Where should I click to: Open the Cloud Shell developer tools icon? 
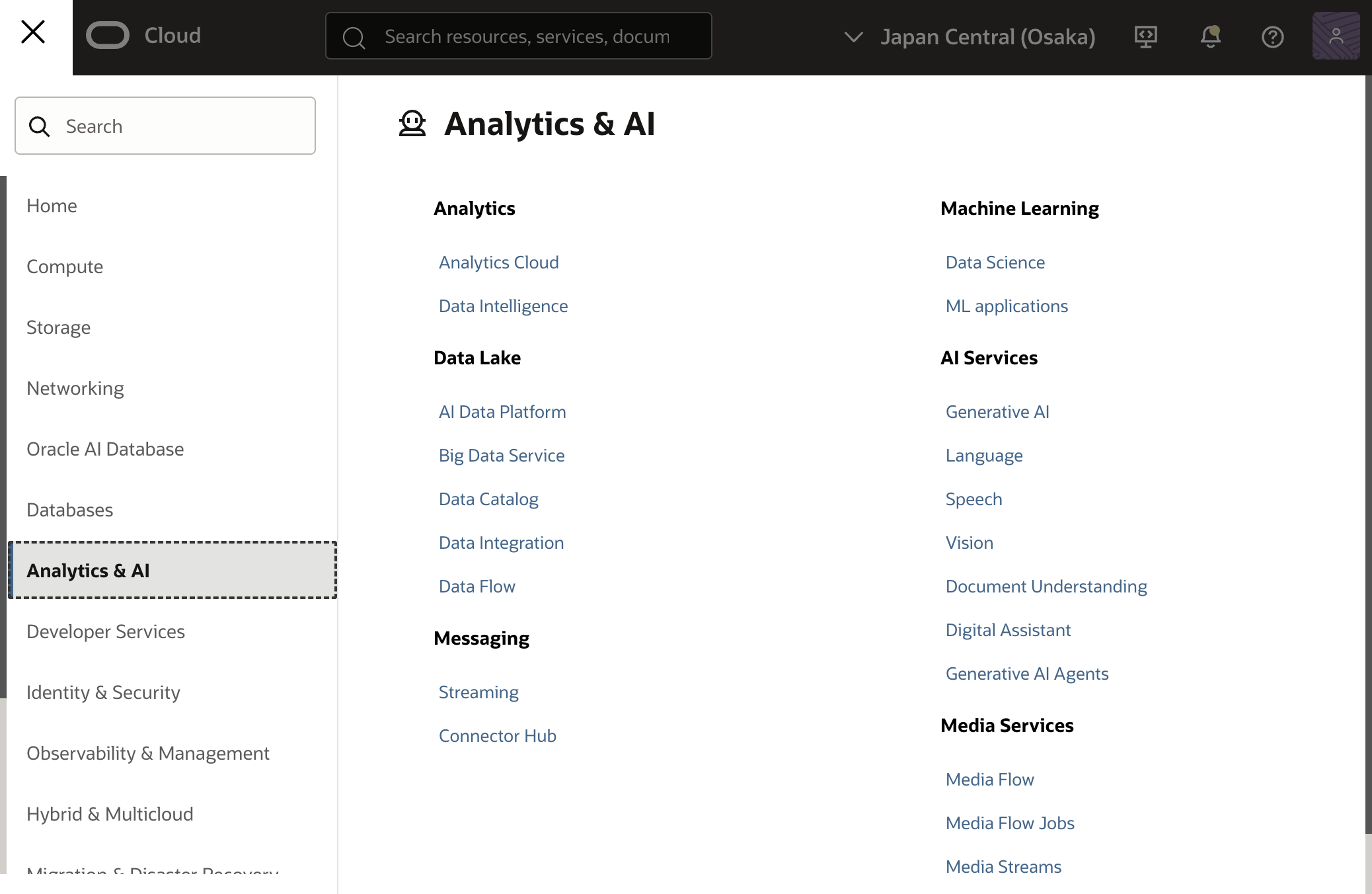1145,36
